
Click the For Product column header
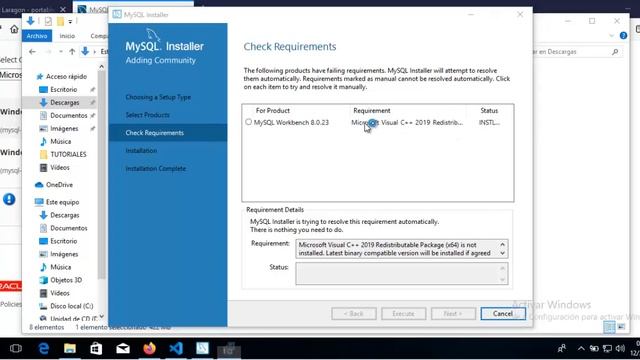coord(273,111)
